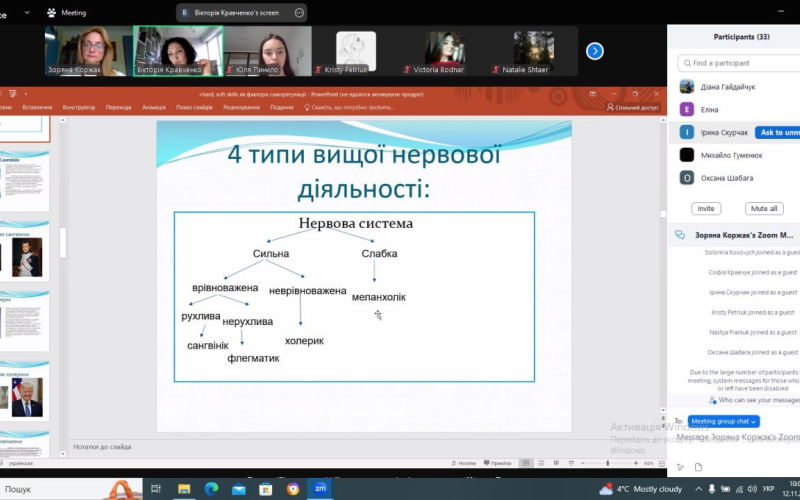Open Конструктор ribbon tab
This screenshot has height=500, width=800.
(x=79, y=107)
